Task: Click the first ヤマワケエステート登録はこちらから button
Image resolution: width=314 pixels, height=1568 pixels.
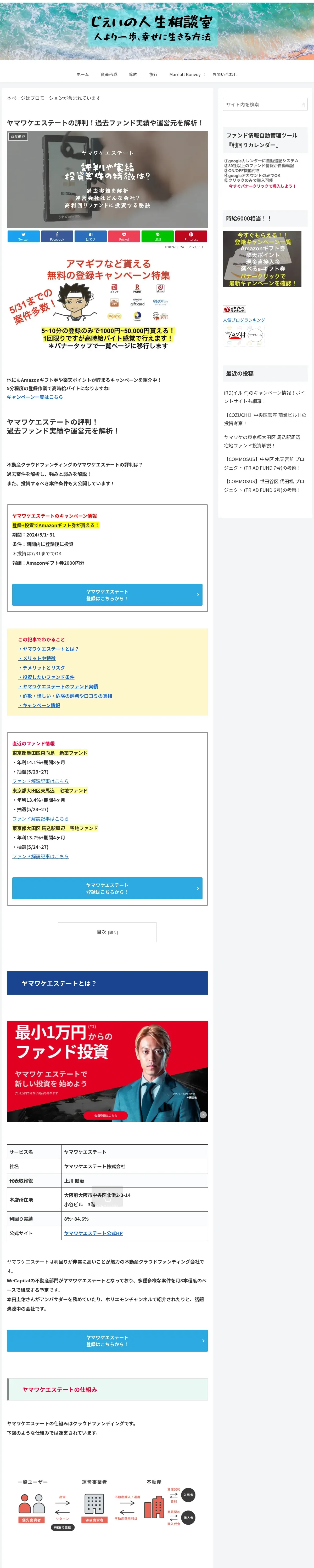Action: click(x=107, y=595)
